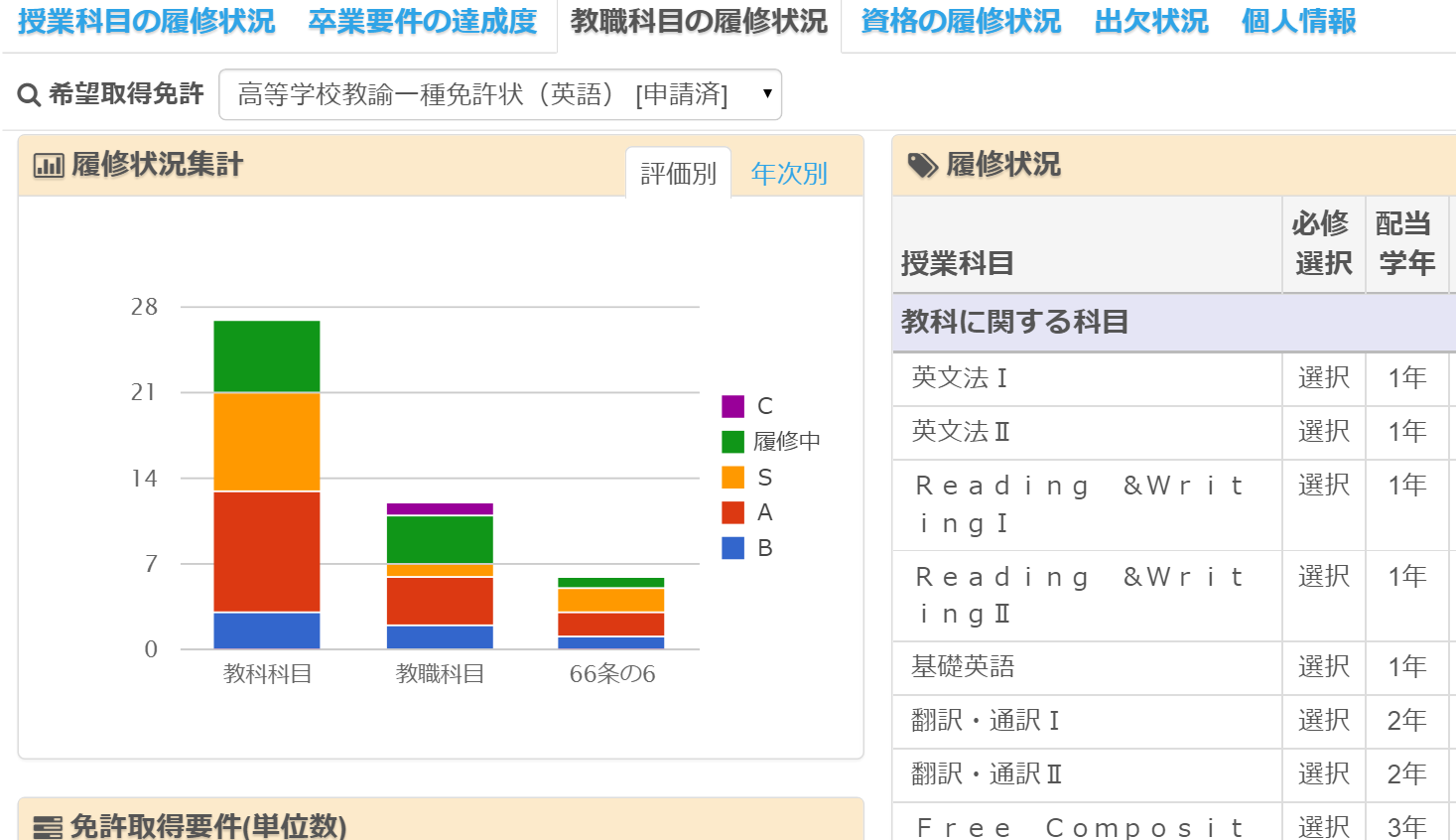Click the blue segment of 教科科目 bar
This screenshot has width=1456, height=840.
click(267, 631)
